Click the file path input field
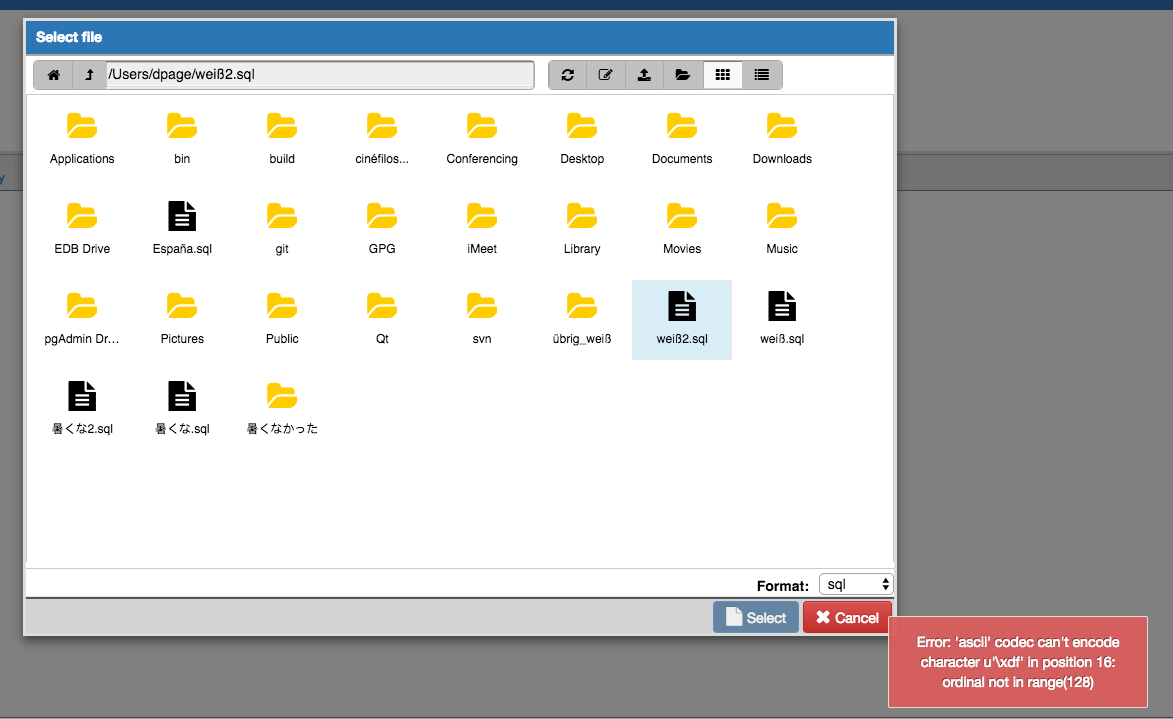1173x719 pixels. point(319,75)
